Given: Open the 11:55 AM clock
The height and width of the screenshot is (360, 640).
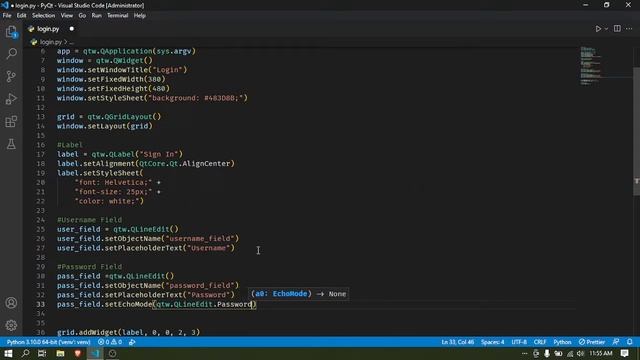Looking at the screenshot, I should tap(601, 353).
